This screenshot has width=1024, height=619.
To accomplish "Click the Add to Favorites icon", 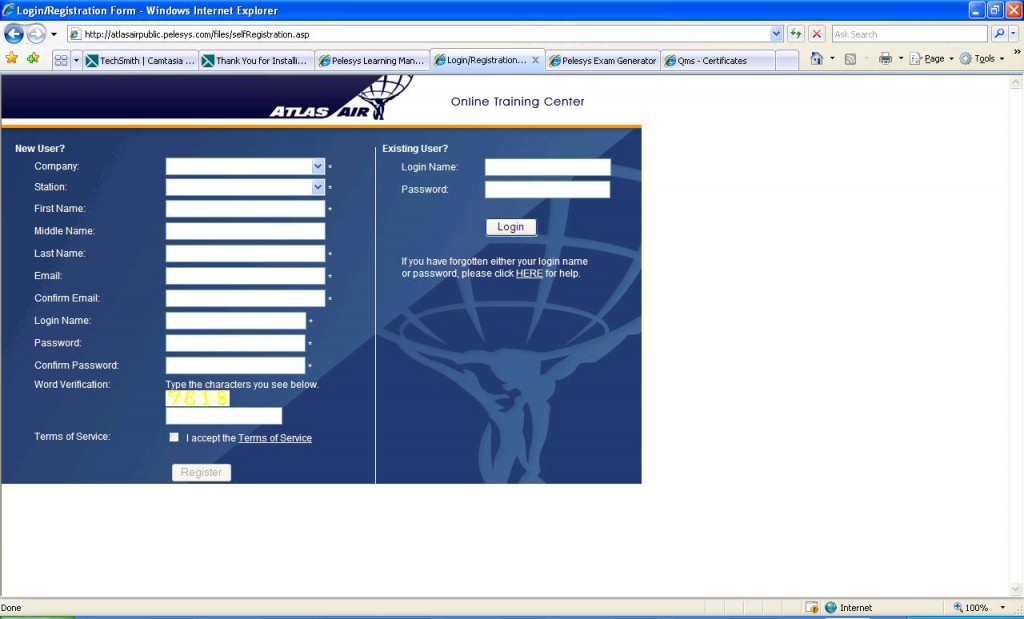I will tap(33, 59).
